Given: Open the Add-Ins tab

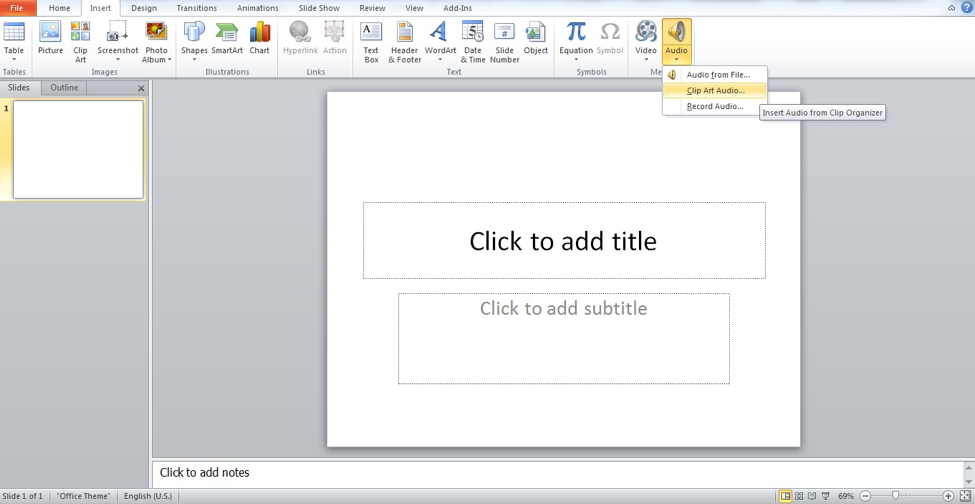Looking at the screenshot, I should click(x=457, y=8).
